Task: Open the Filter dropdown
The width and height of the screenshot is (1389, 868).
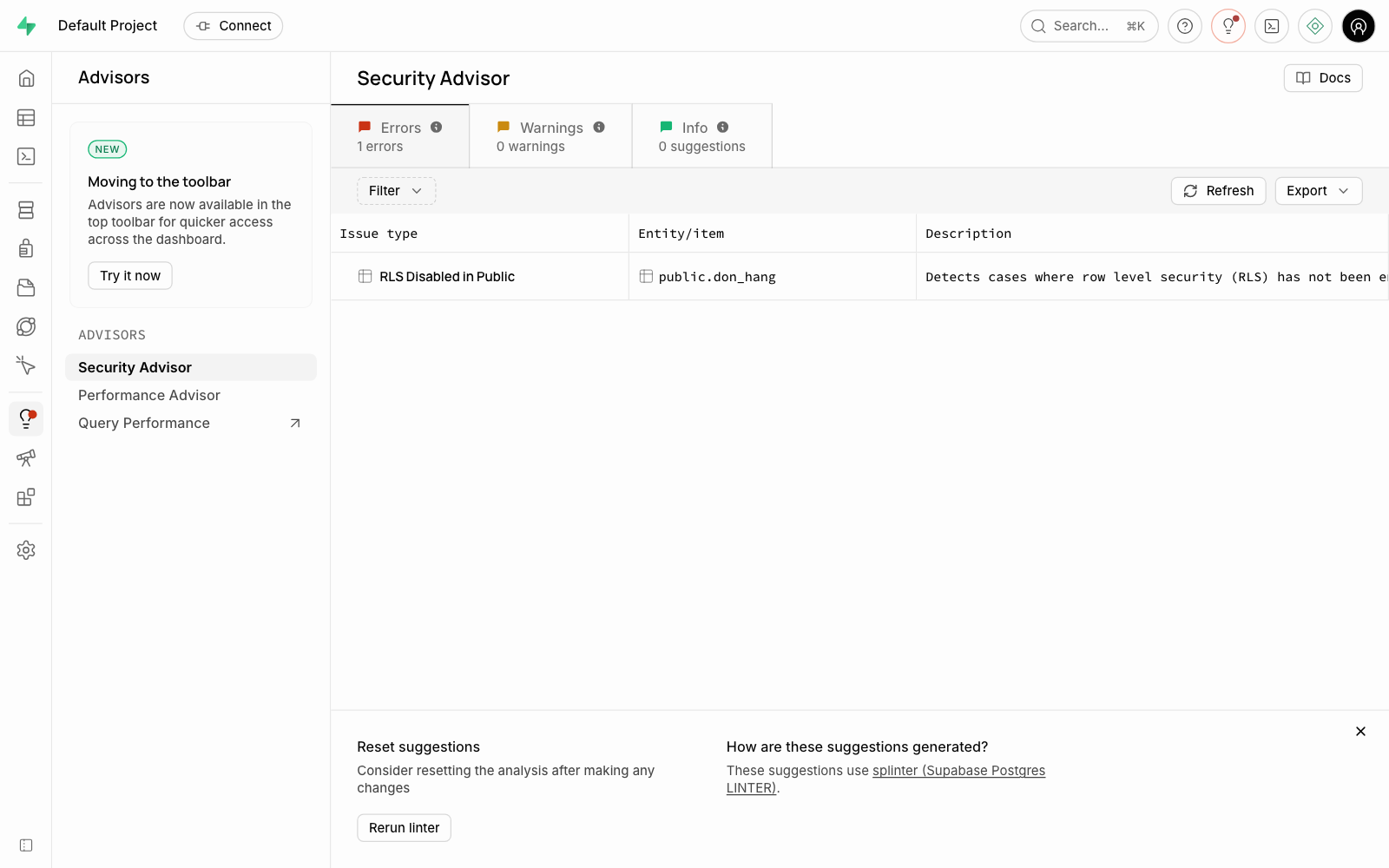Action: click(x=396, y=191)
